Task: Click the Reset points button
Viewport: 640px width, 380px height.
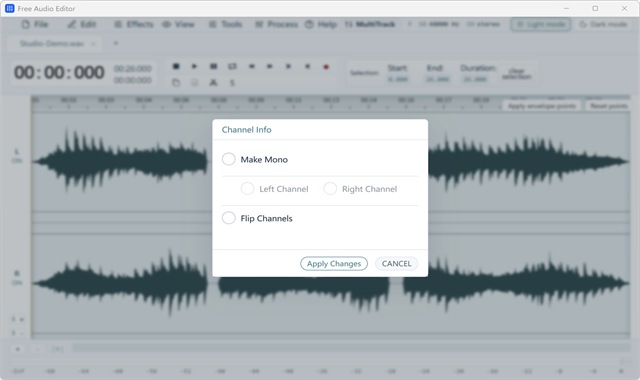Action: click(609, 106)
